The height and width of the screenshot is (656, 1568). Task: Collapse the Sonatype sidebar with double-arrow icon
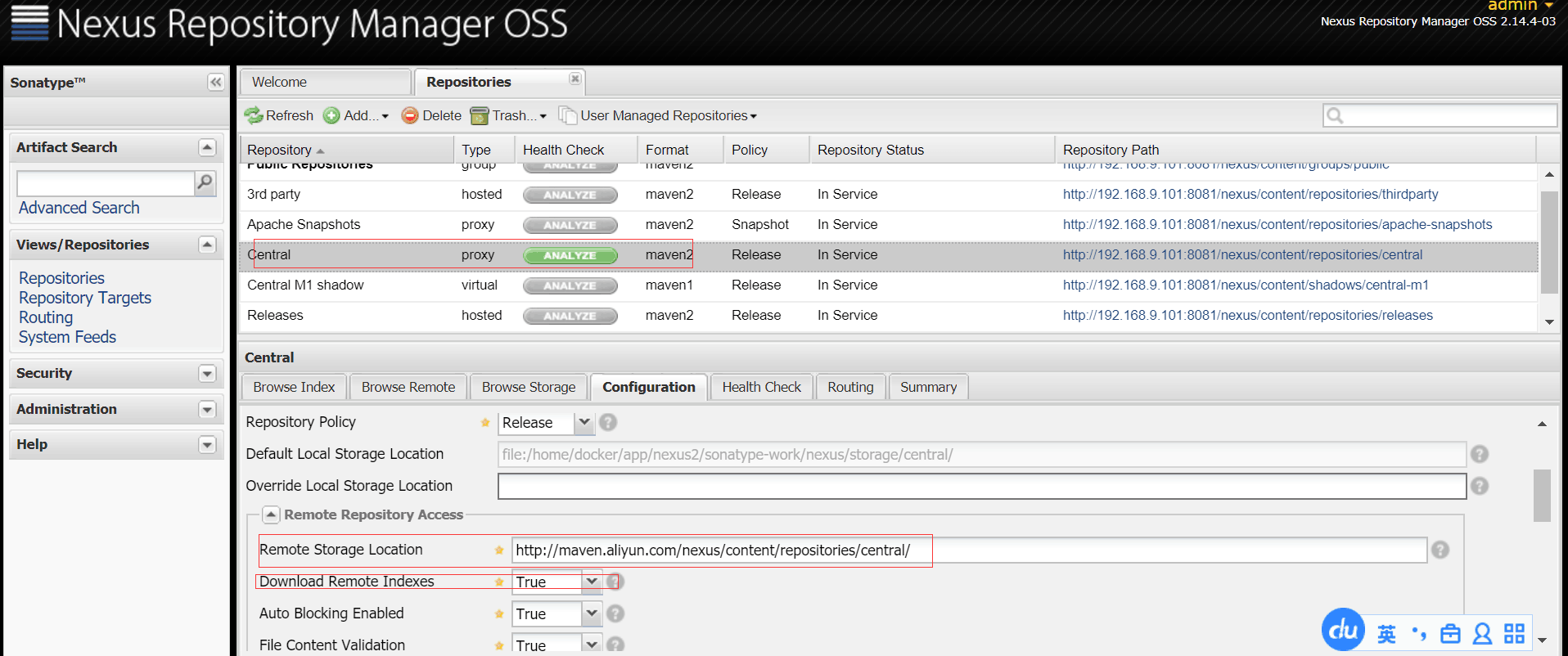(215, 83)
